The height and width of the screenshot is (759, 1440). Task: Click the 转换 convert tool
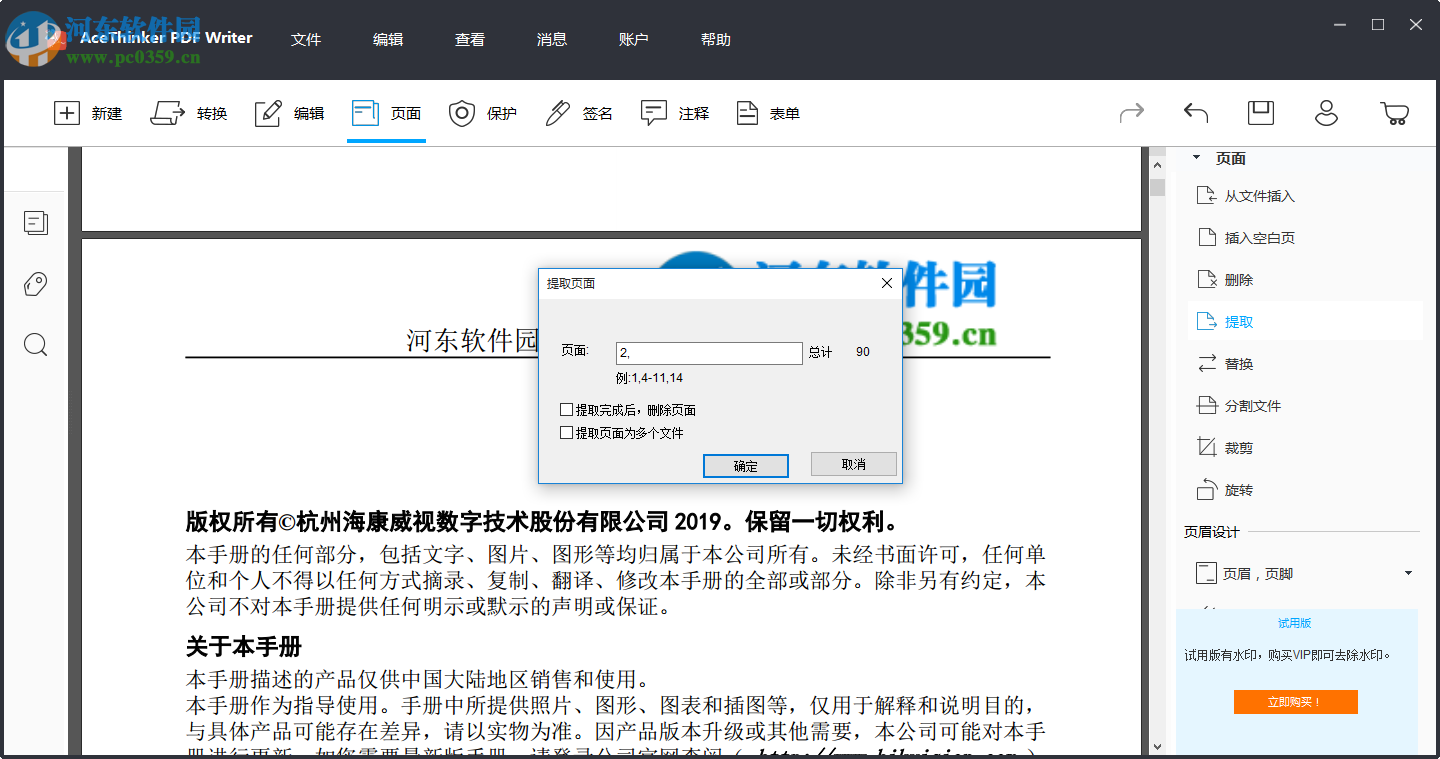pos(189,113)
